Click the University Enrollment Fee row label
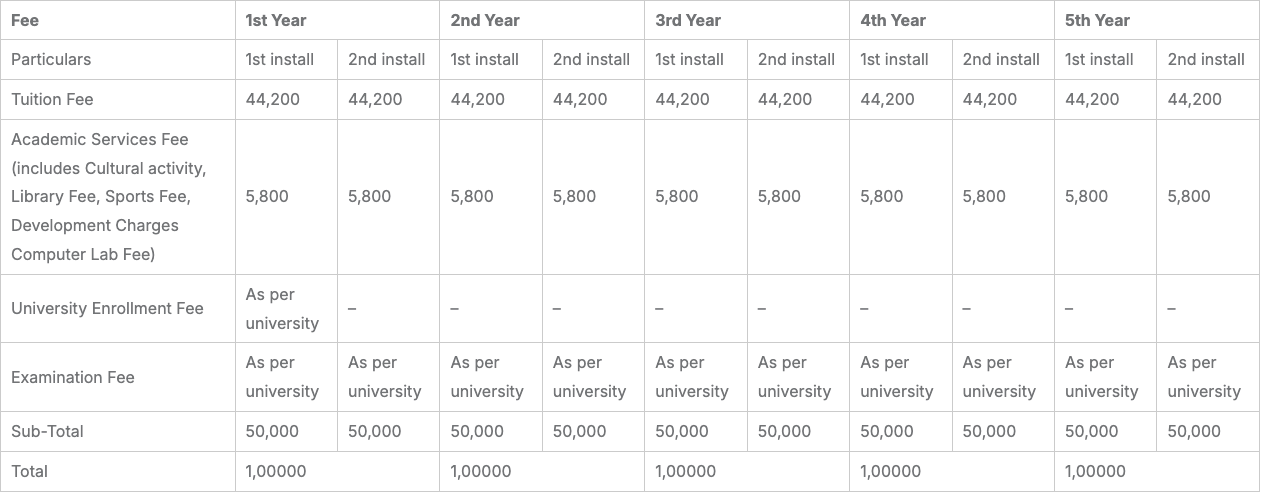The height and width of the screenshot is (492, 1261). [x=107, y=308]
